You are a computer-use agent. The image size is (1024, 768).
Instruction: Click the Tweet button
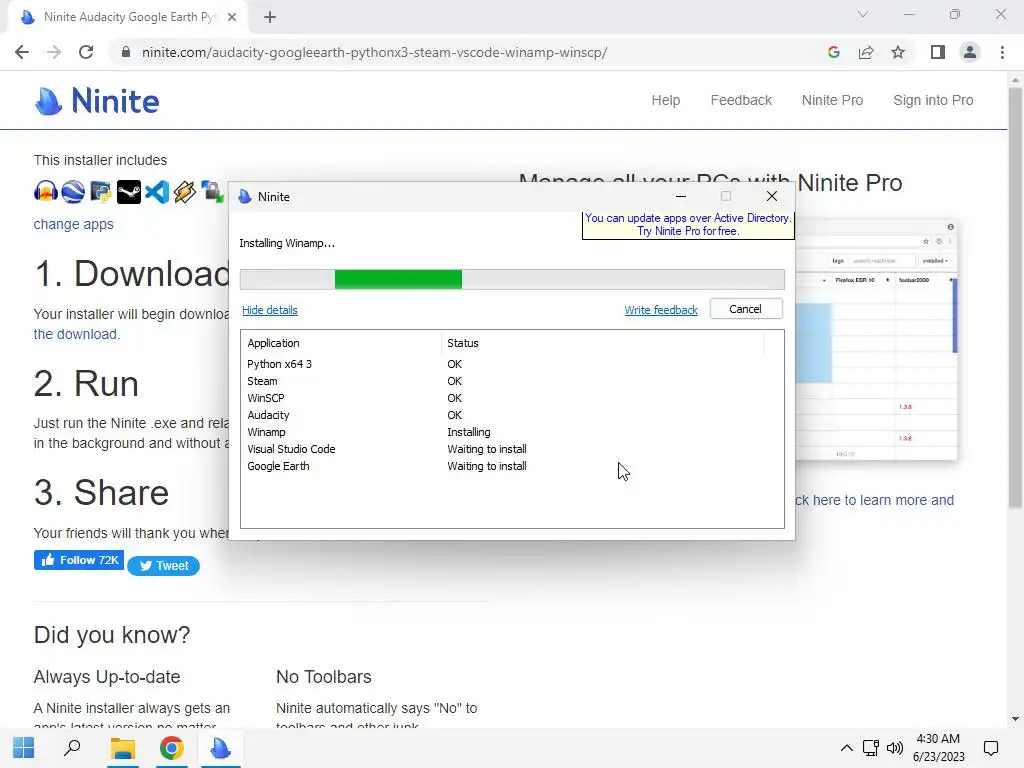[163, 566]
